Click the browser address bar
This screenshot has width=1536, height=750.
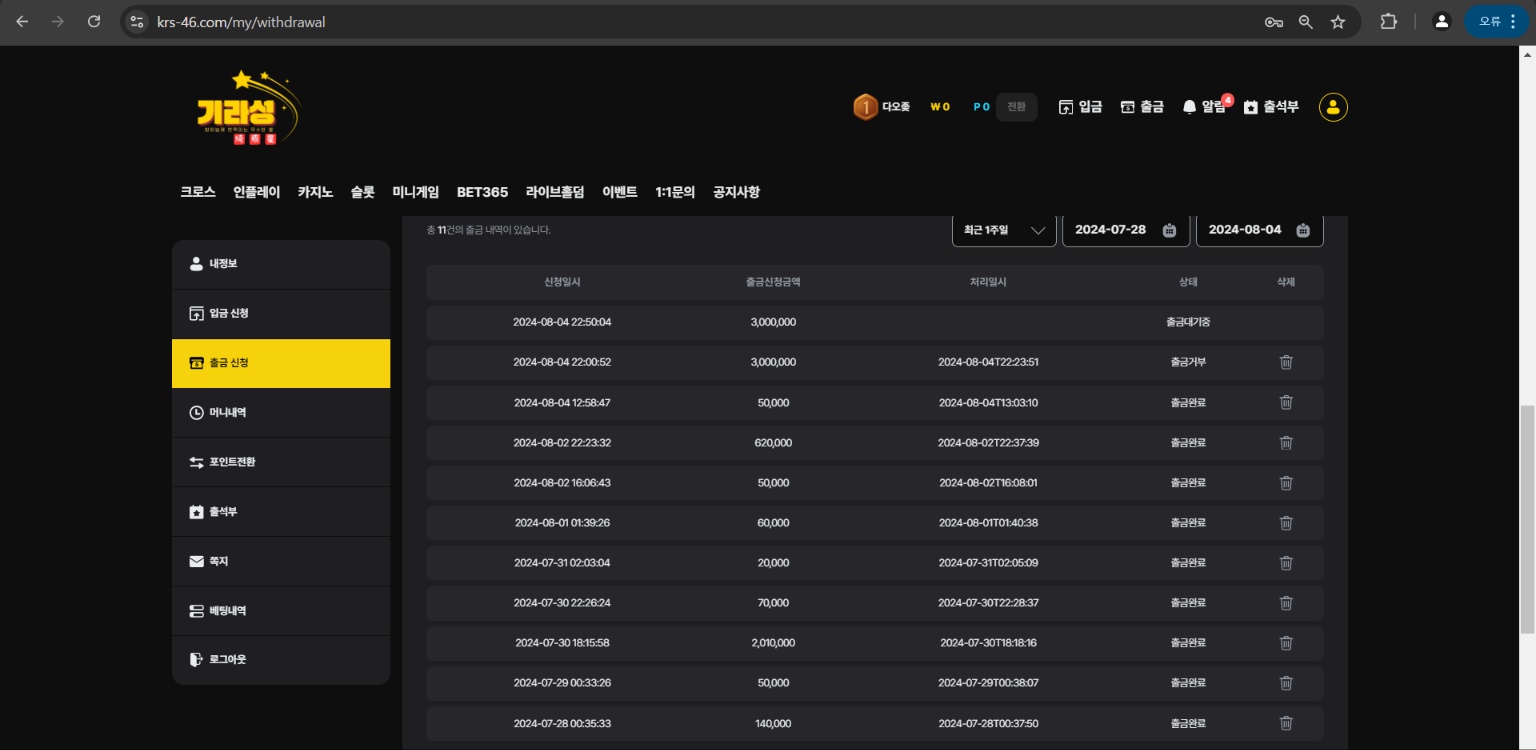point(700,22)
